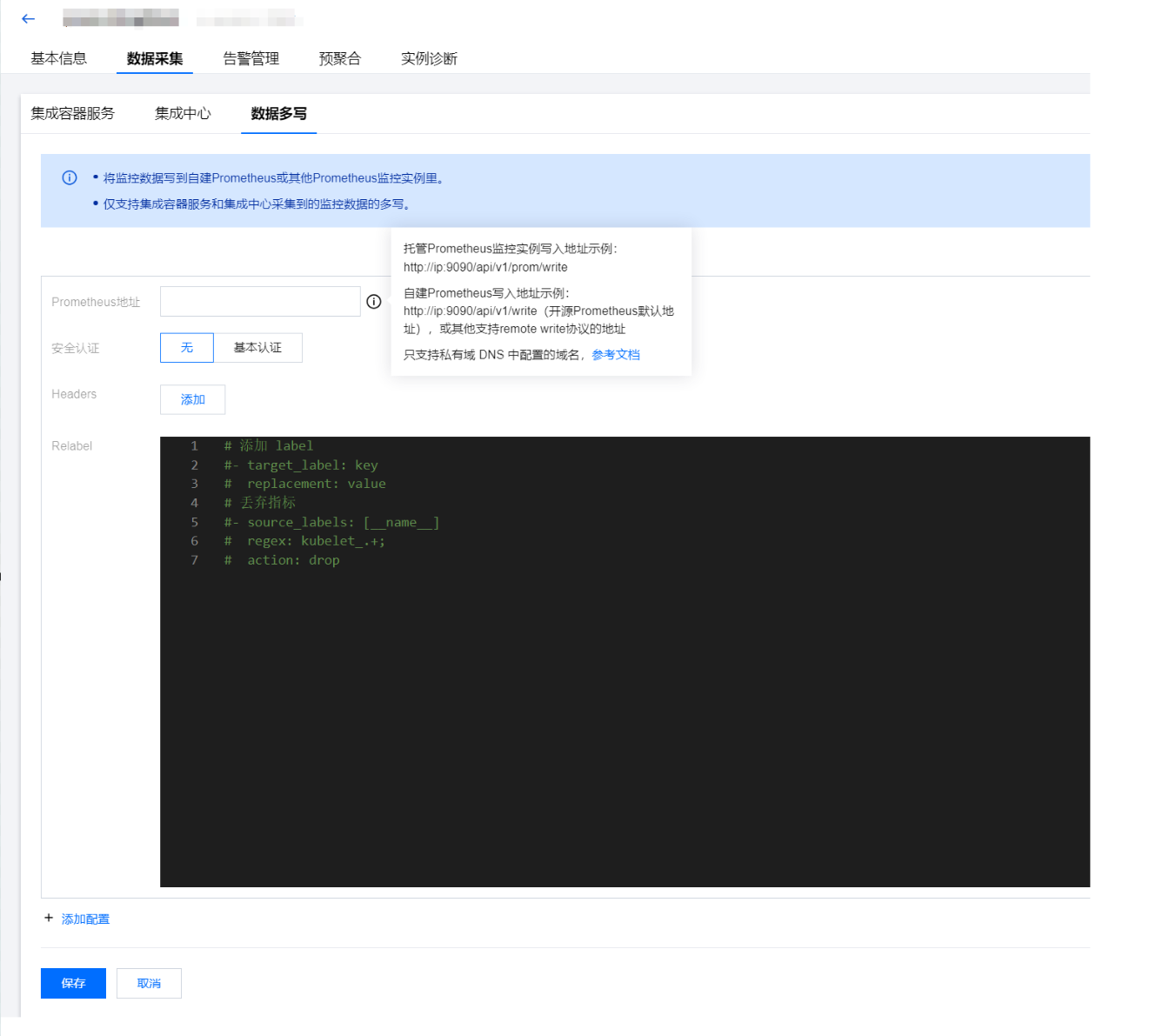Choose 无 for 安全认证
This screenshot has height=1036, width=1156.
pos(187,347)
